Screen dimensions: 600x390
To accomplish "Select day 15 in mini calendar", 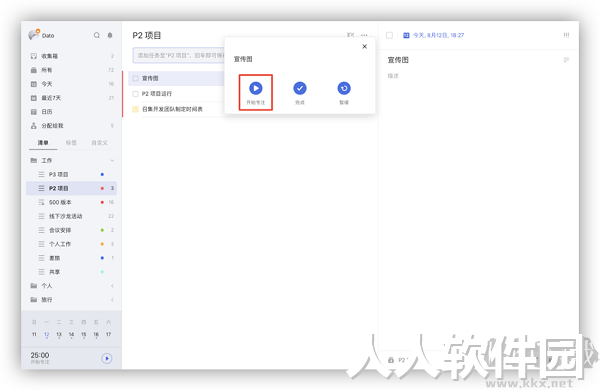I will [84, 335].
